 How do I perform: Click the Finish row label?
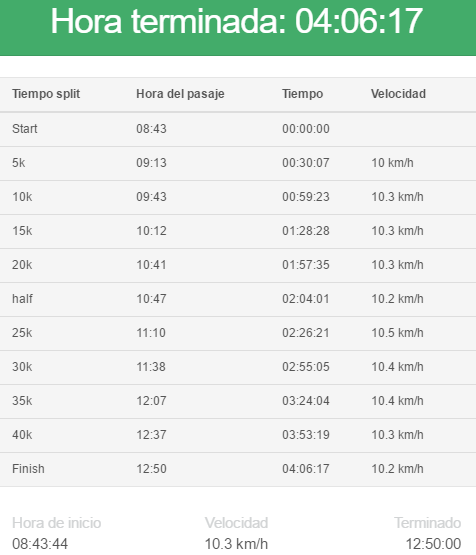(28, 469)
